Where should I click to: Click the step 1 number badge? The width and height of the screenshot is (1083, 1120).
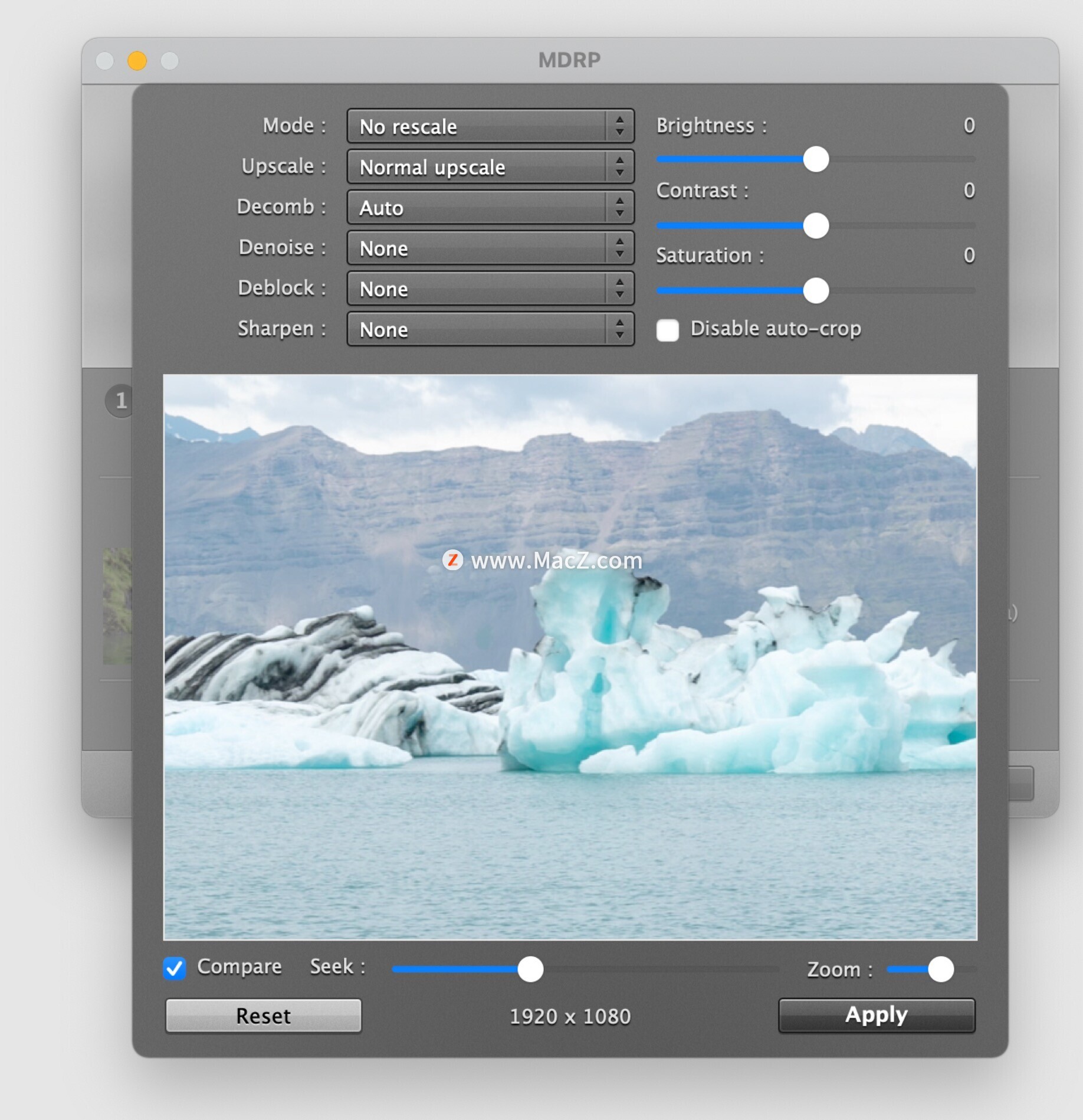pyautogui.click(x=120, y=401)
